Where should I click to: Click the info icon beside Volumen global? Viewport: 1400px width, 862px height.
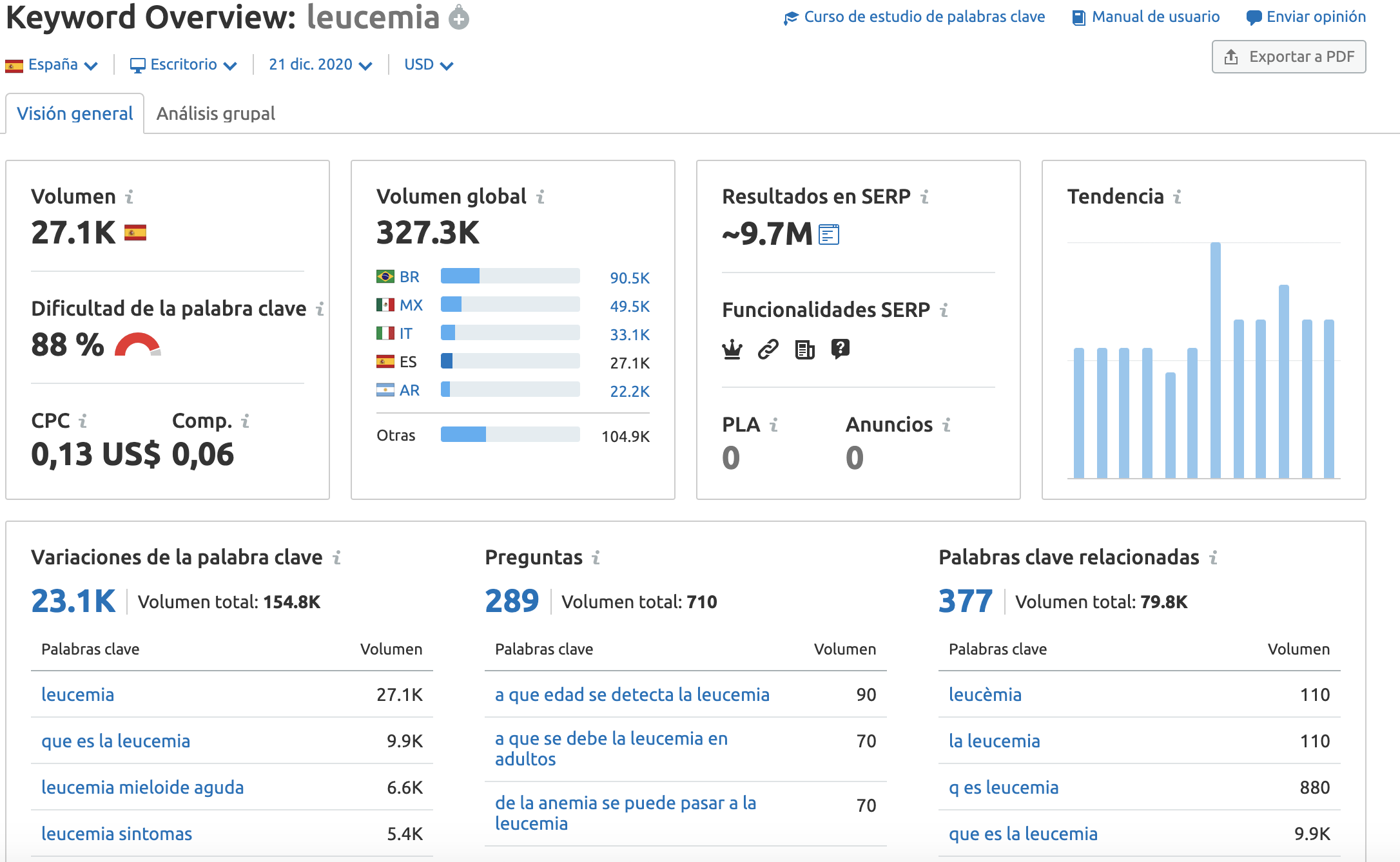click(x=540, y=196)
